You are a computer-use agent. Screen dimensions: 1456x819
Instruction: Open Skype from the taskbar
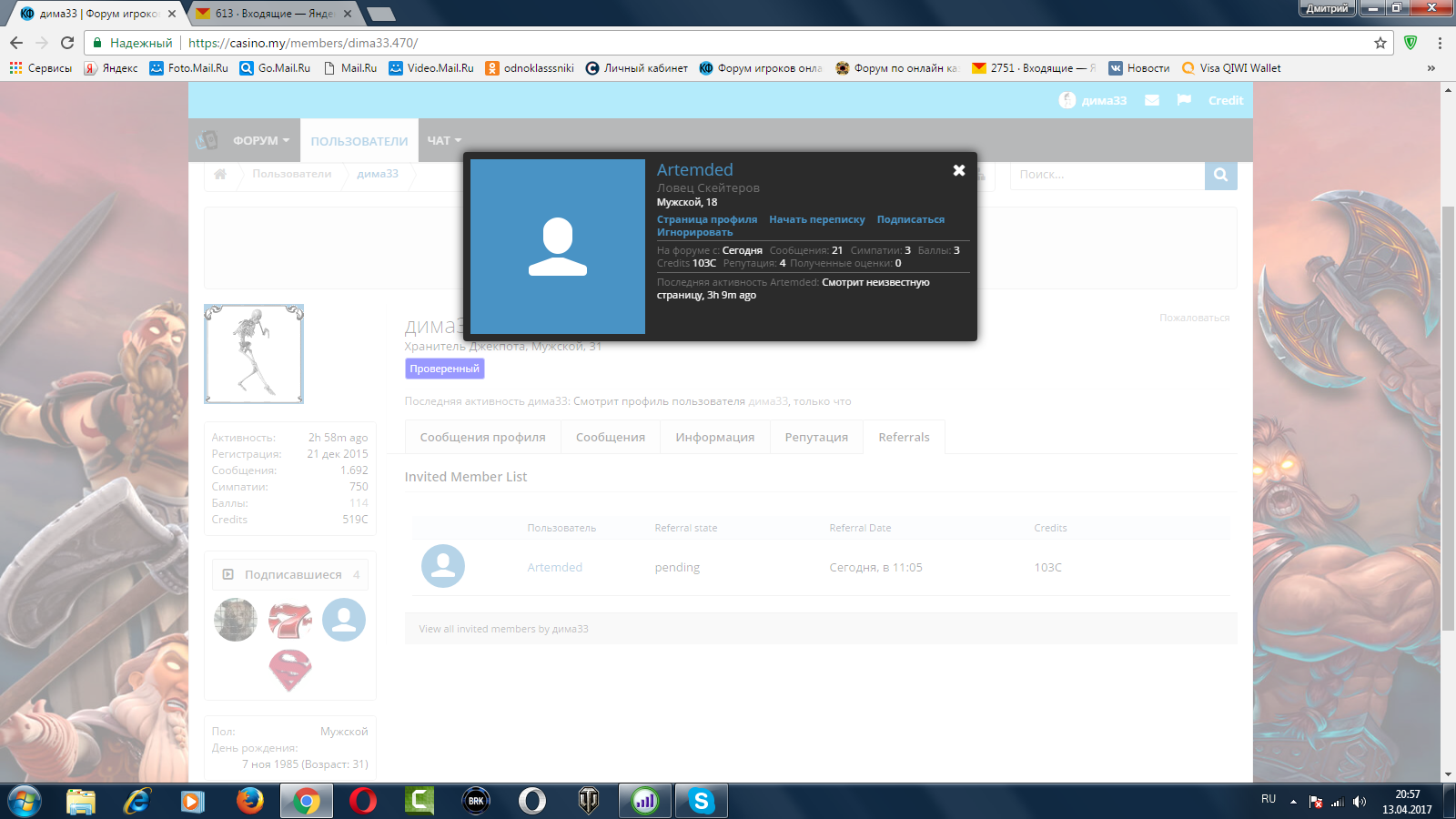click(x=701, y=801)
